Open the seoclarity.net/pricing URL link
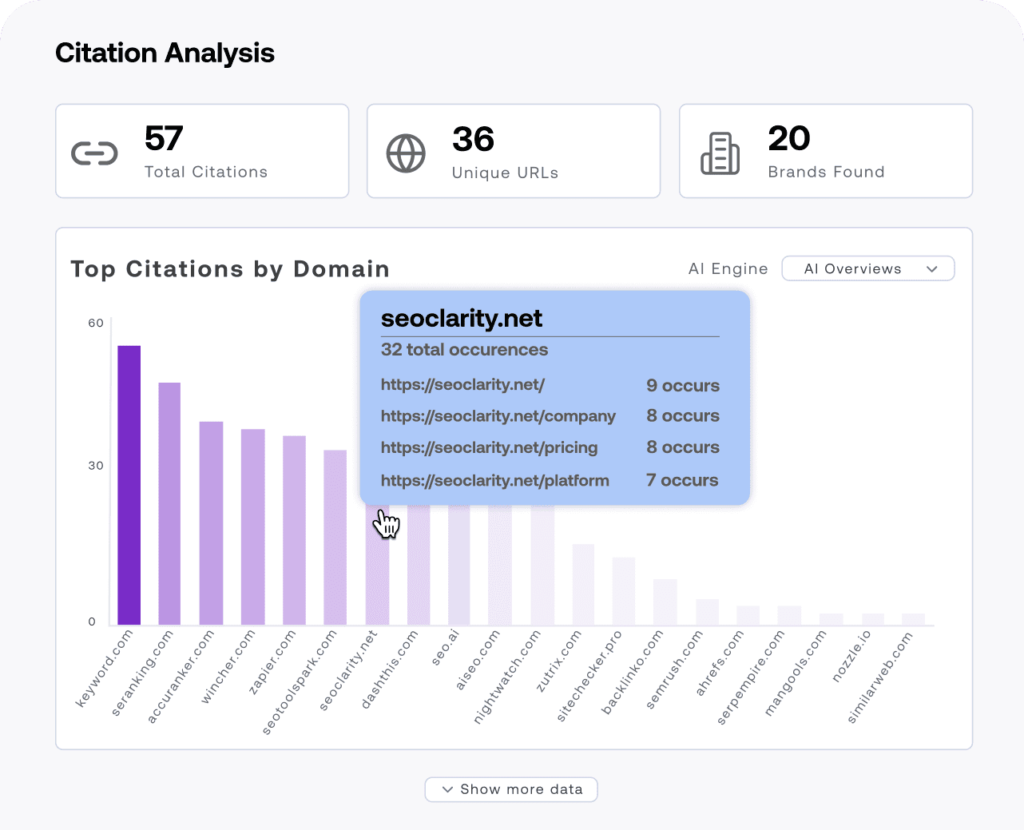 (489, 447)
